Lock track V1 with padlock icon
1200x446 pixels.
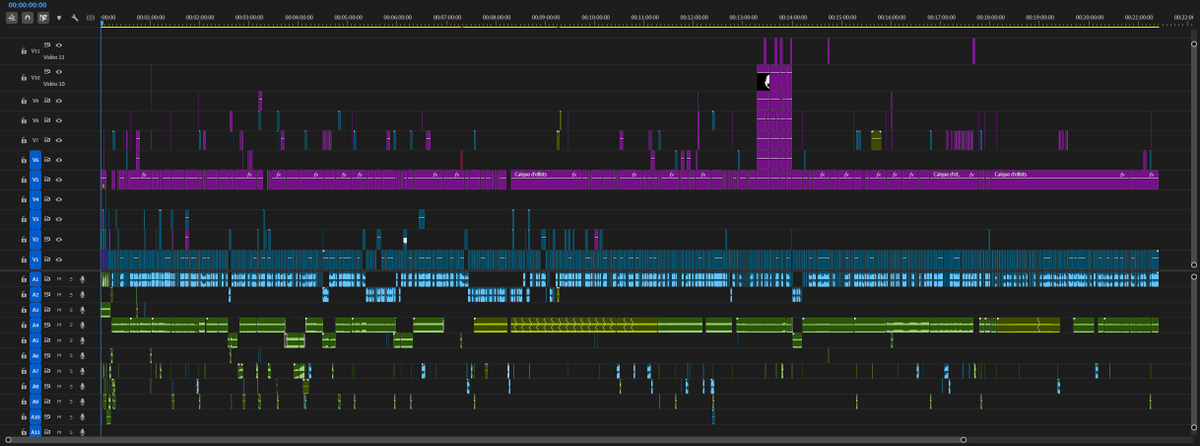click(23, 260)
